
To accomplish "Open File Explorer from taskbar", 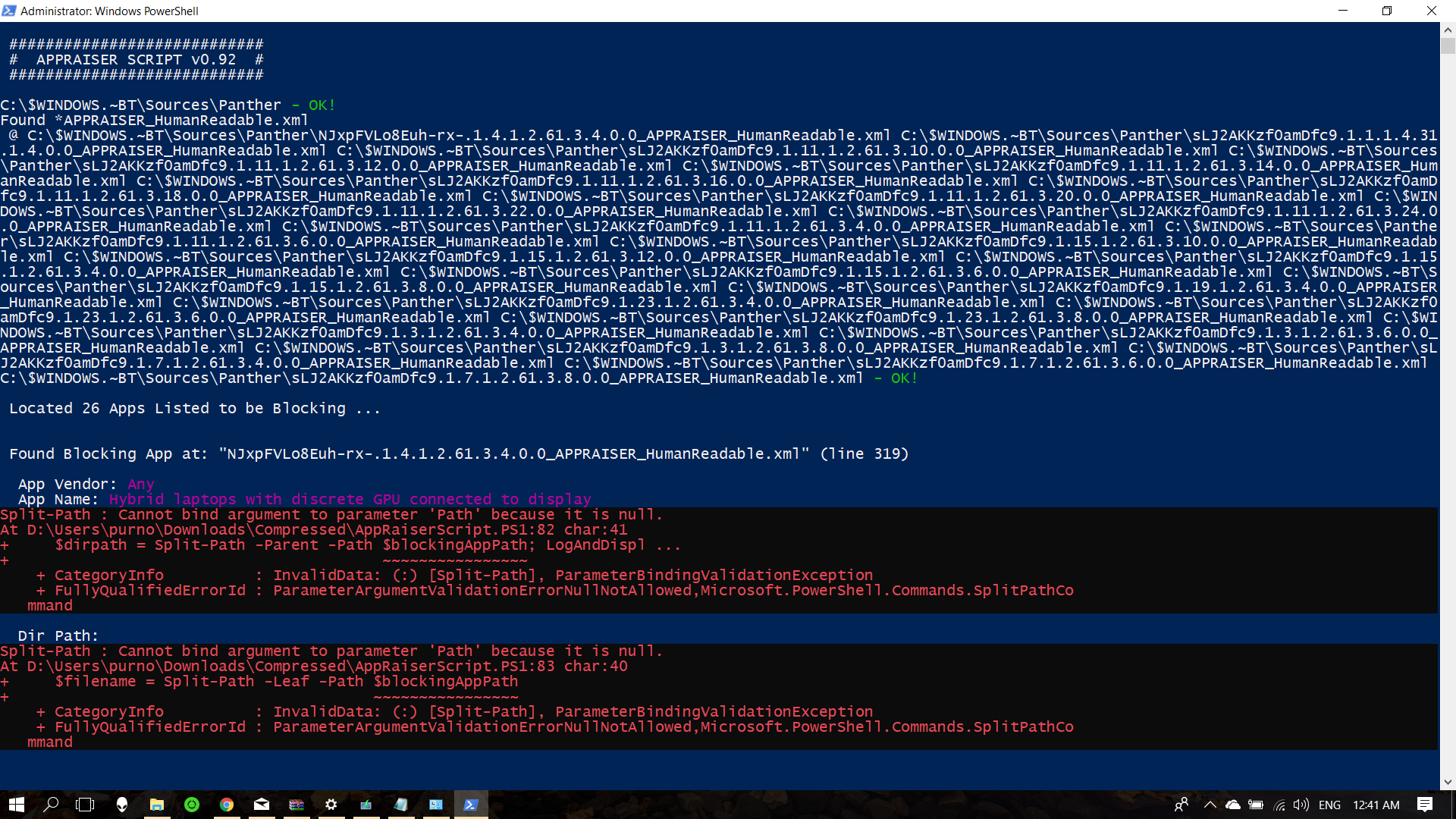I will coord(157,805).
